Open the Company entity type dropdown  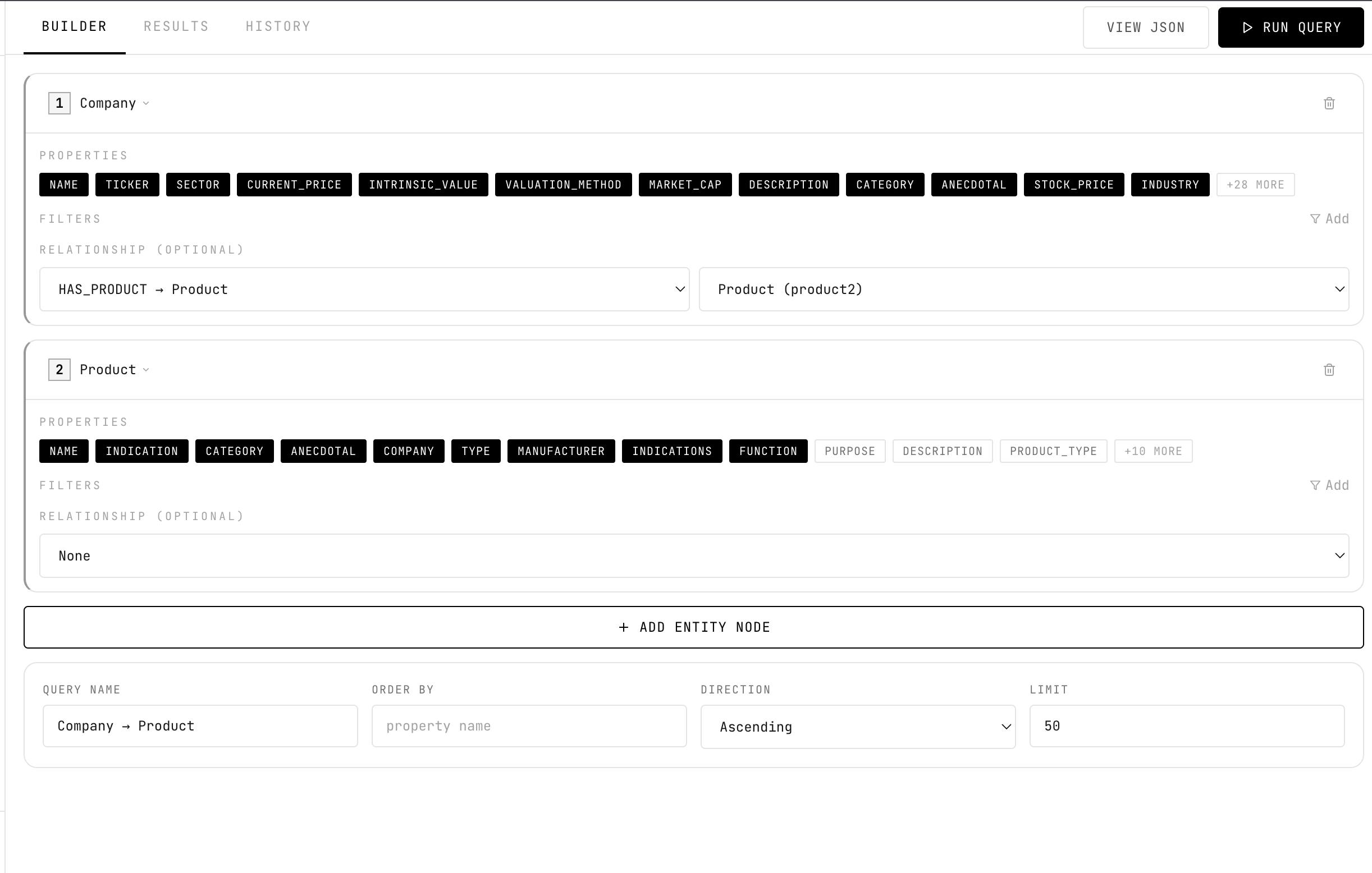point(114,103)
